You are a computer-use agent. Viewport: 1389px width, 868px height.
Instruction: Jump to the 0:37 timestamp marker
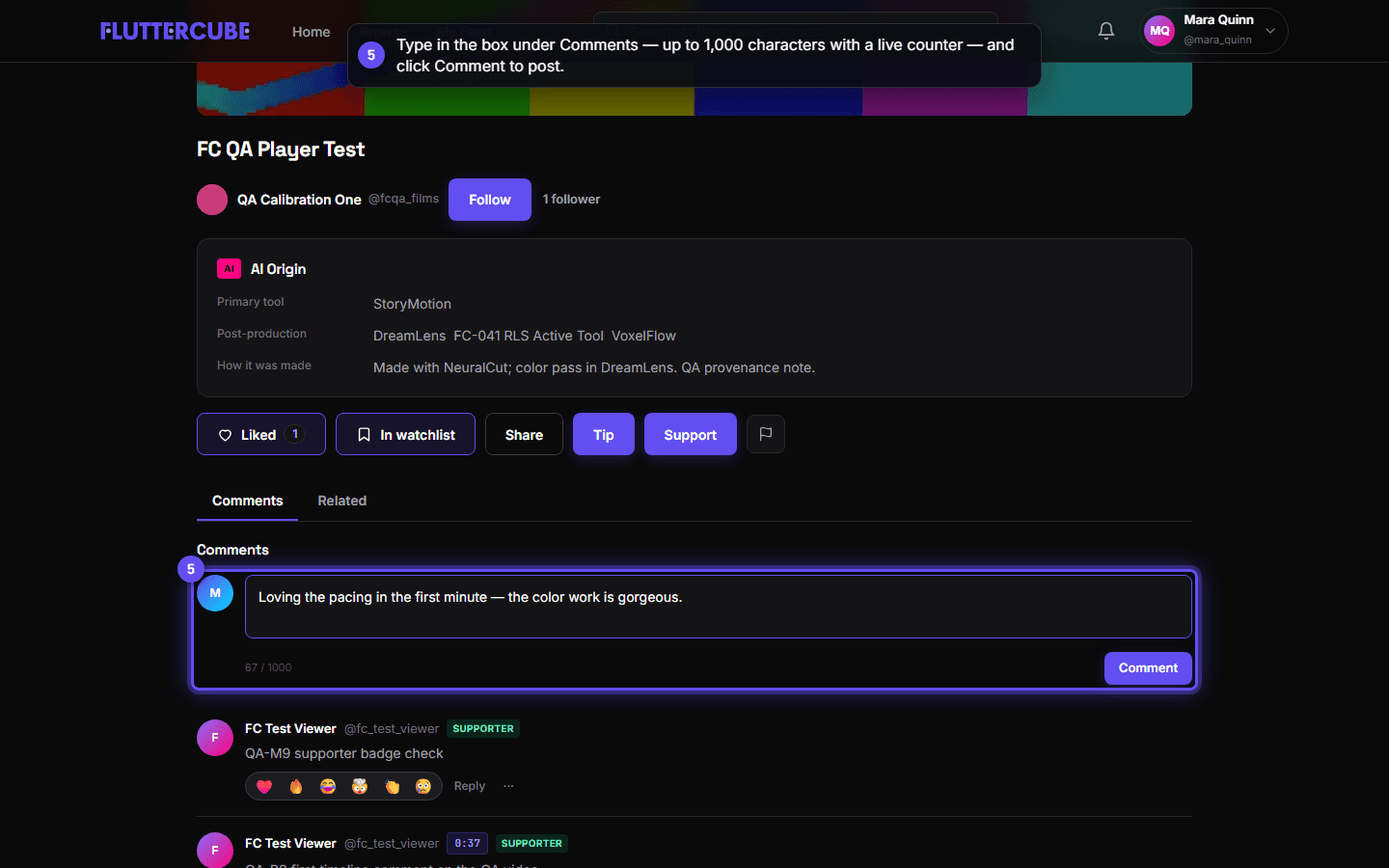point(468,844)
